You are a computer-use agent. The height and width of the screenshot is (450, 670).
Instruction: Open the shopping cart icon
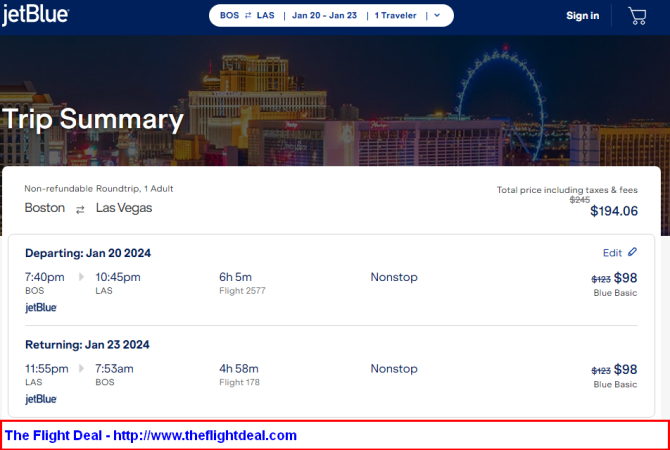point(637,16)
